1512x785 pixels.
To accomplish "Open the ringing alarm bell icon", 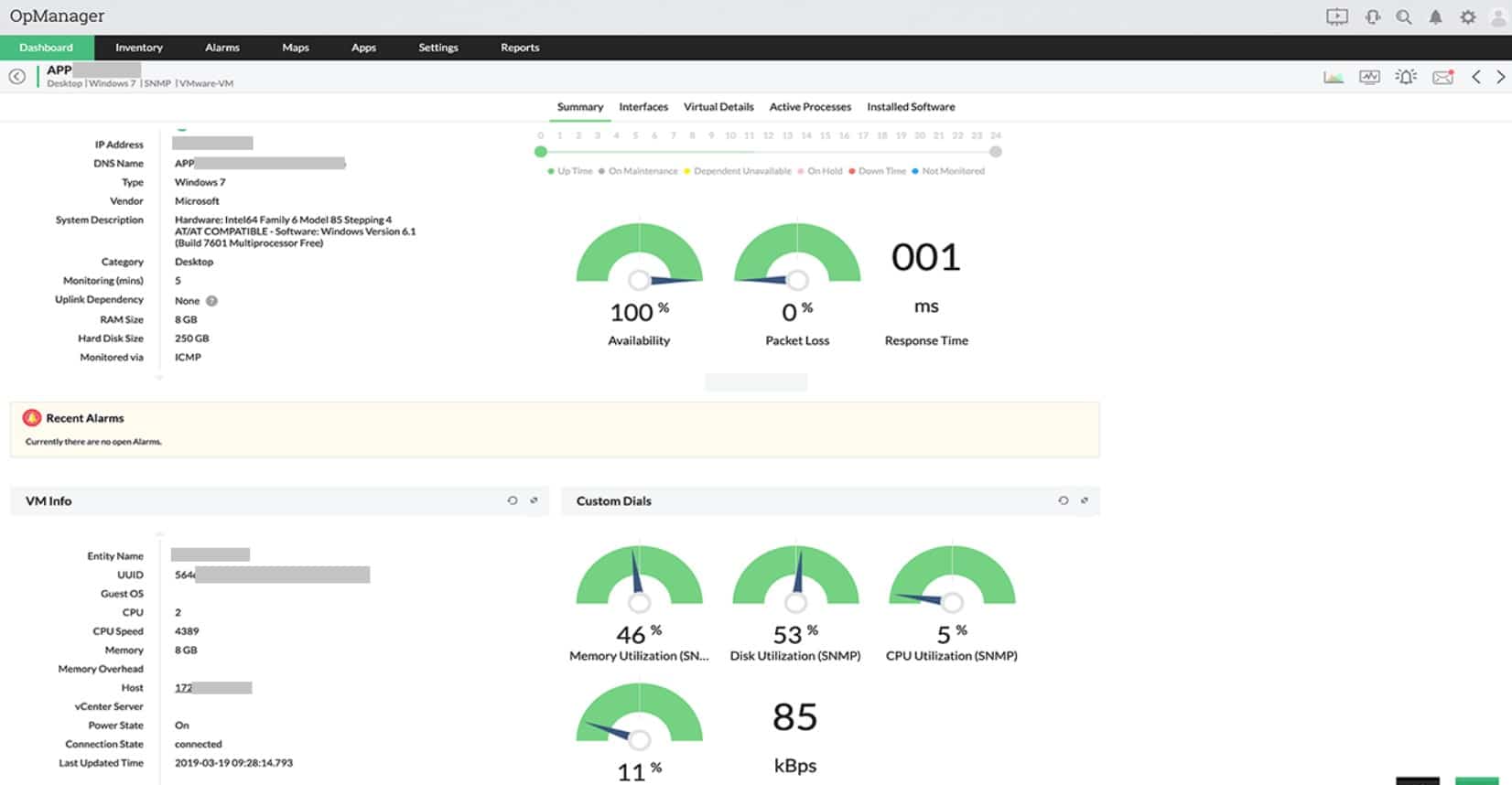I will pos(1406,77).
